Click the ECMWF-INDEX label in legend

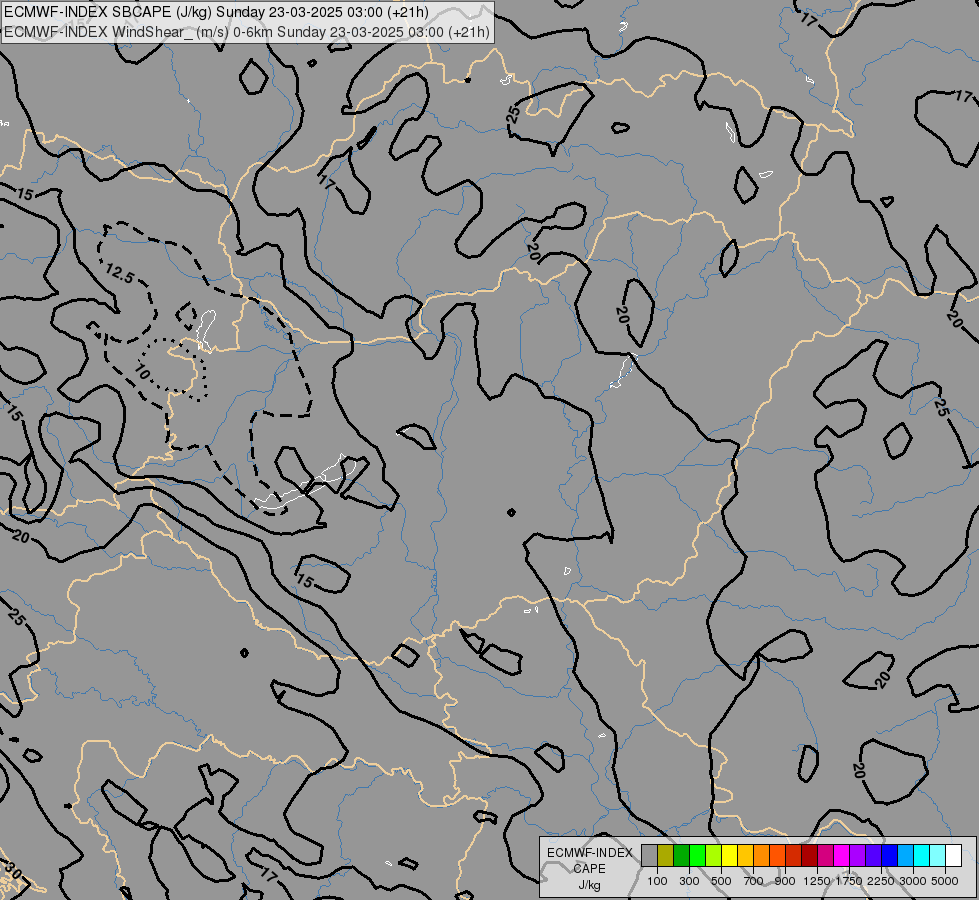click(589, 853)
